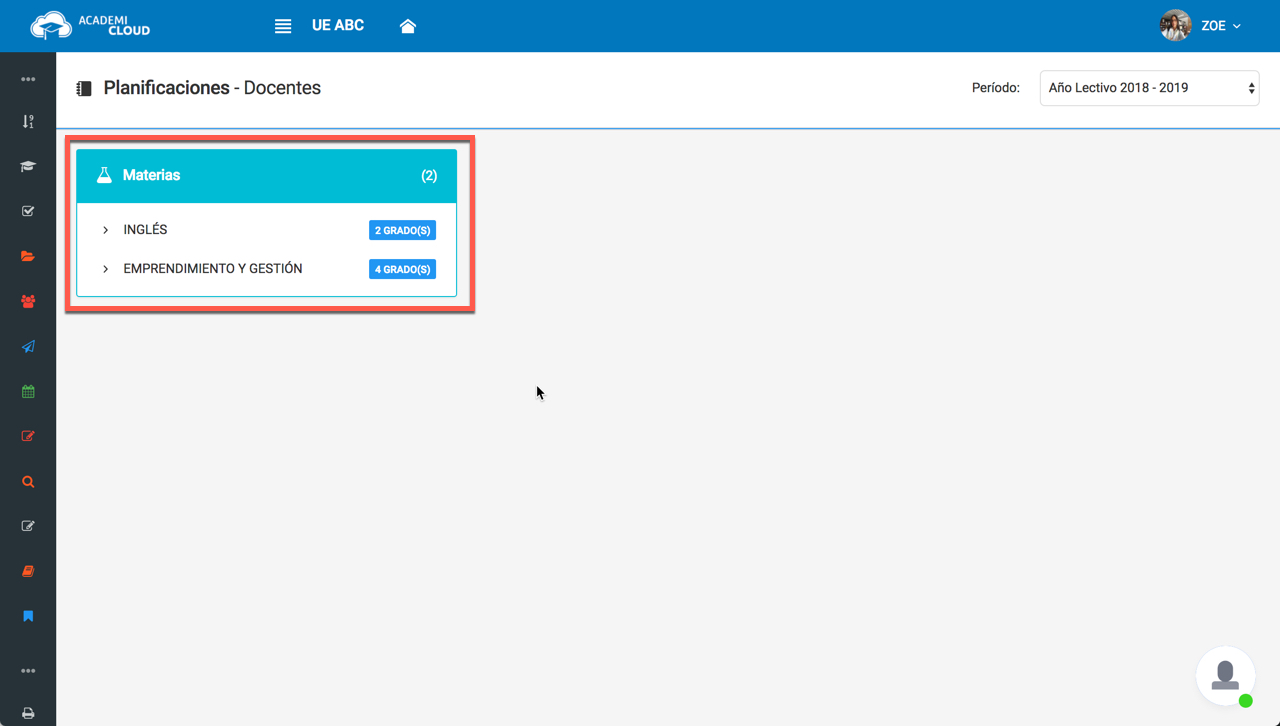Click the UE ABC school name
This screenshot has height=726, width=1280.
(x=338, y=25)
